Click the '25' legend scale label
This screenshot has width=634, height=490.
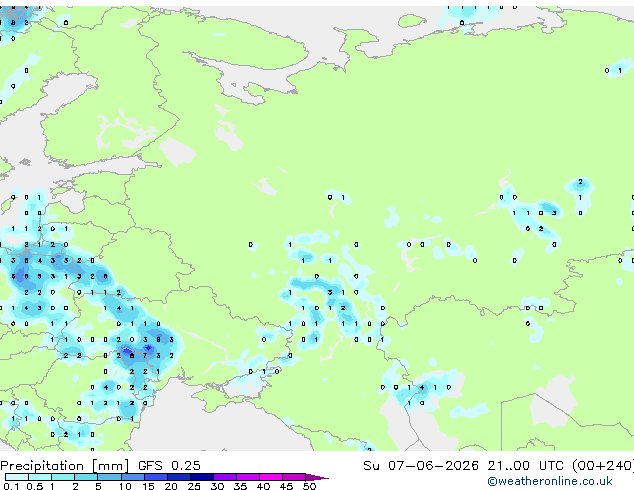coord(194,486)
